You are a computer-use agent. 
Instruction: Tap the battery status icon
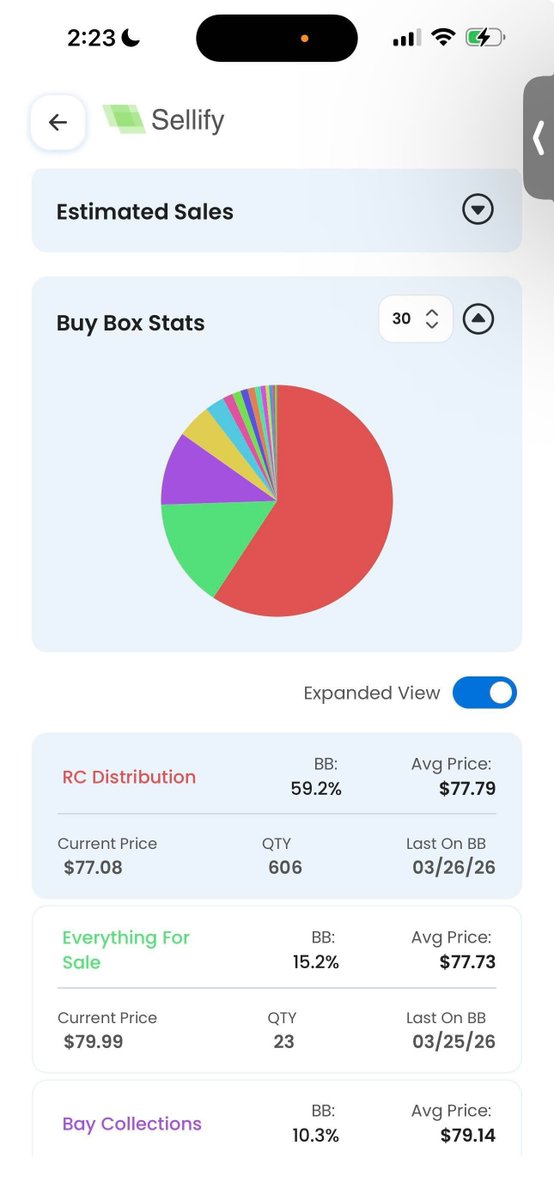point(486,38)
